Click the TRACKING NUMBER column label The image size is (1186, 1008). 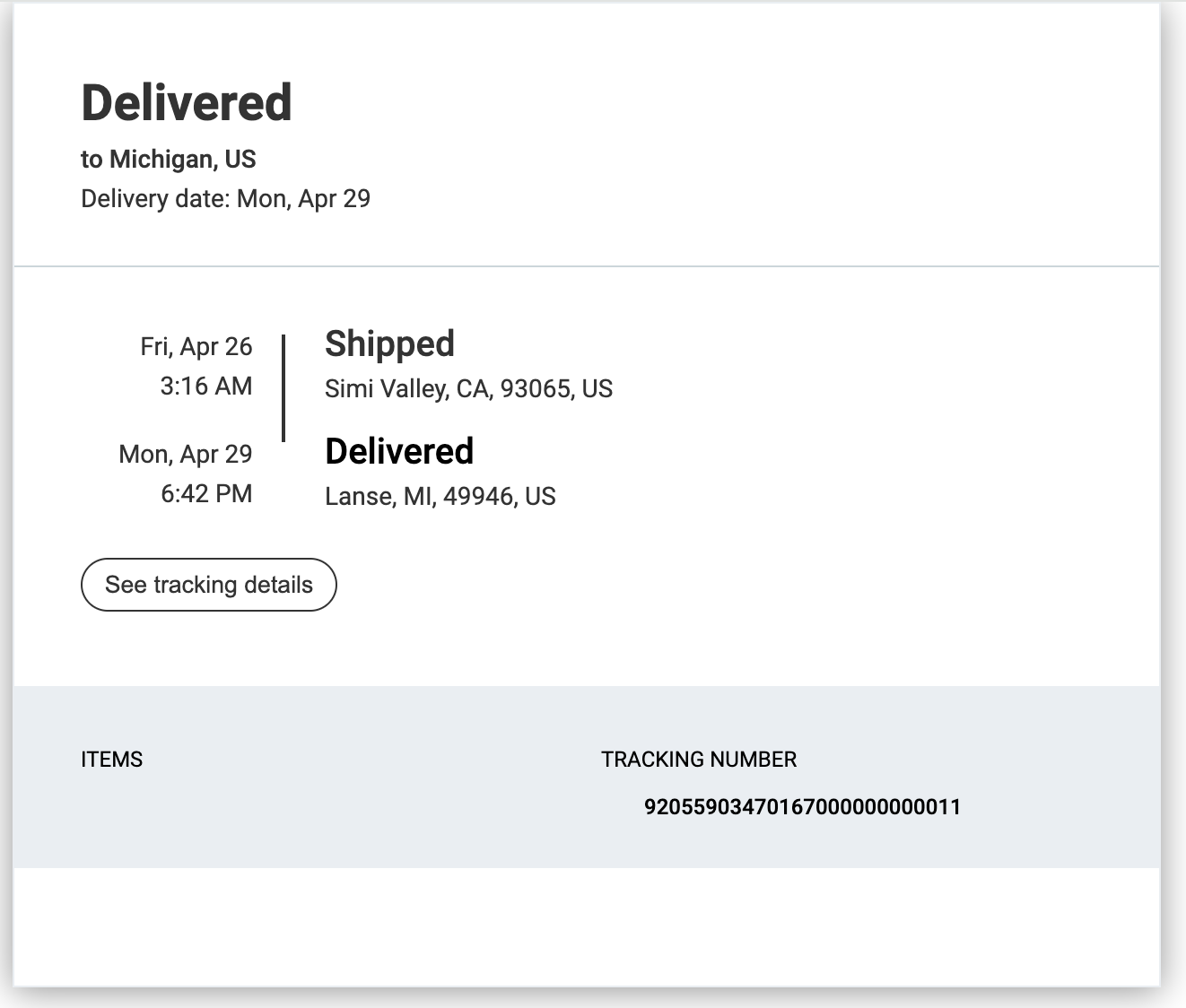pos(699,759)
